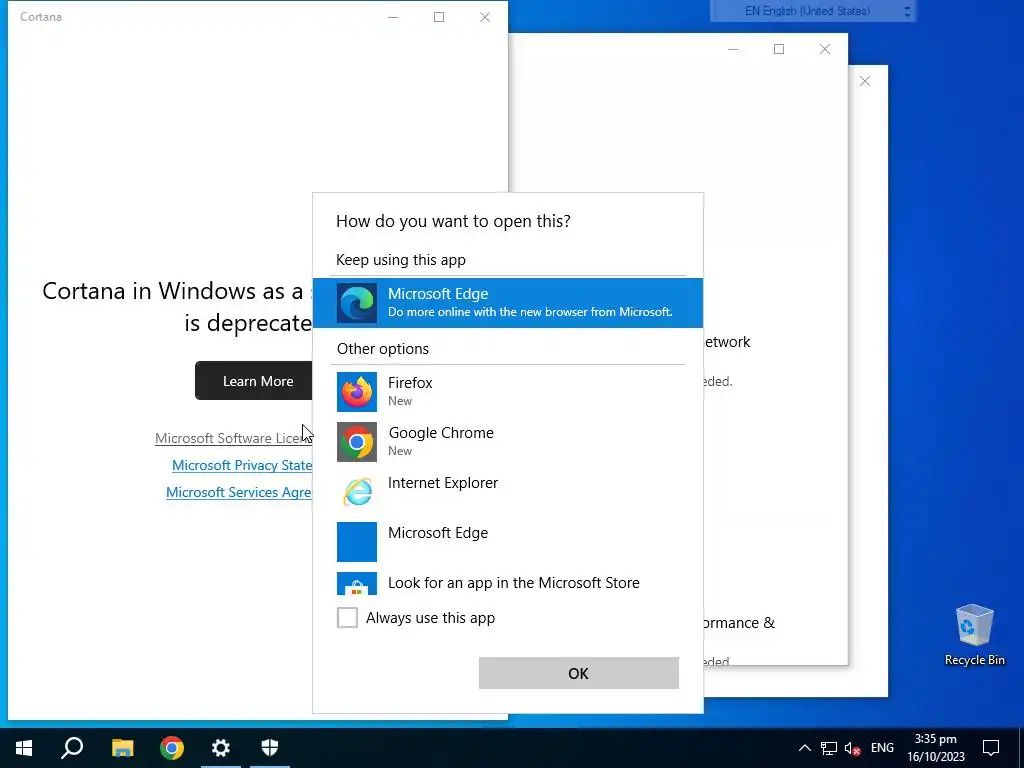Open the Action Center notifications icon
The image size is (1024, 768).
point(991,748)
